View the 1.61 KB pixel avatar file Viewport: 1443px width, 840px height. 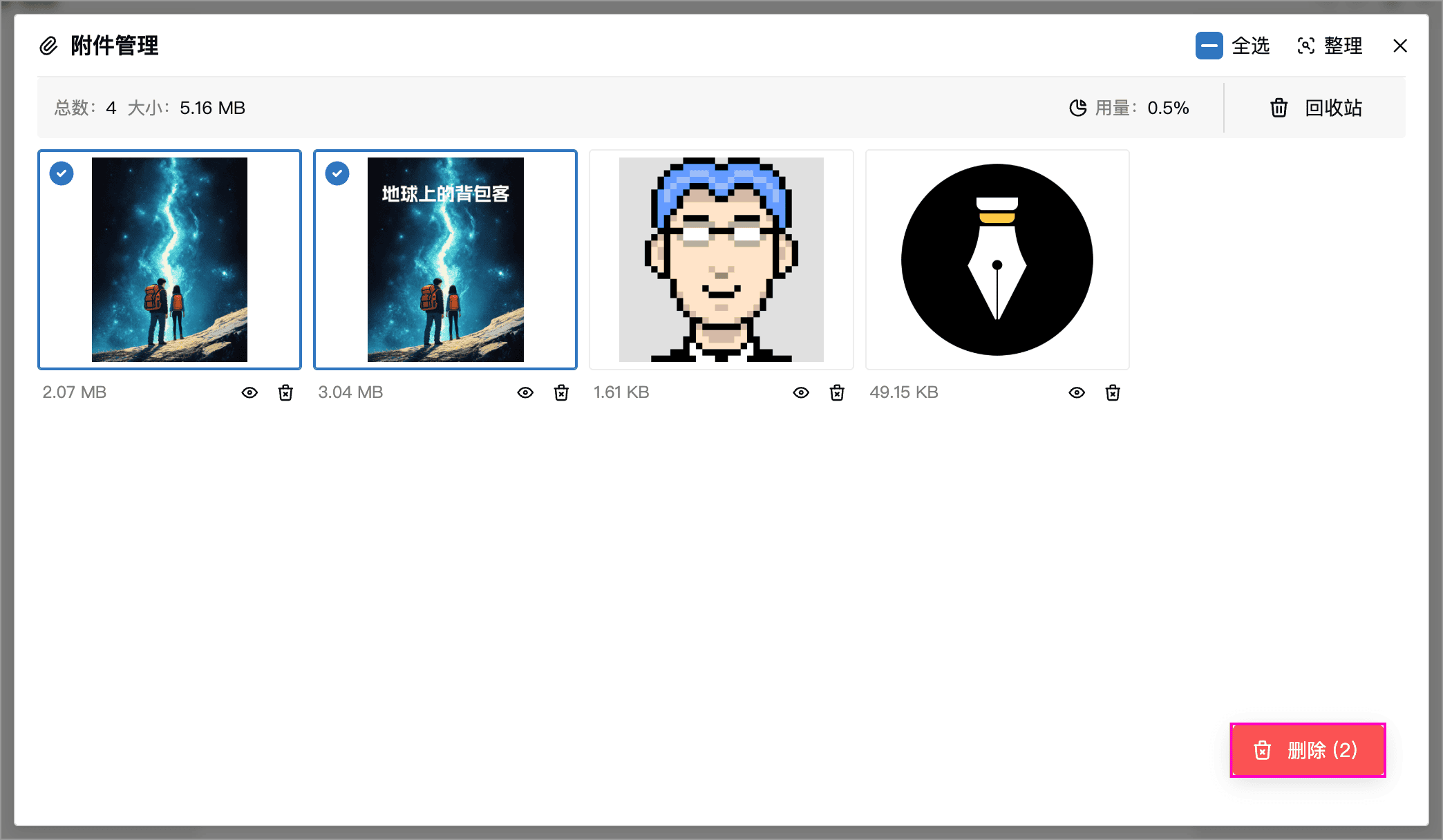801,392
